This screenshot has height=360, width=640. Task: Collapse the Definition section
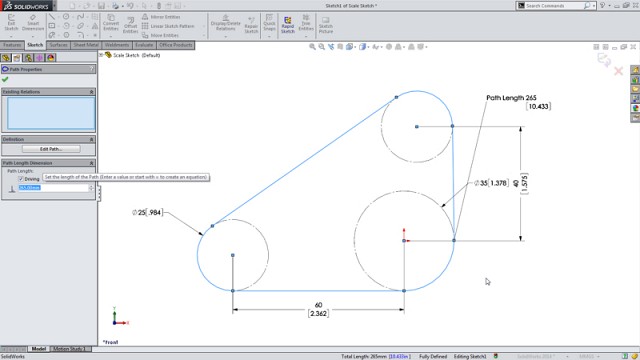tap(91, 140)
